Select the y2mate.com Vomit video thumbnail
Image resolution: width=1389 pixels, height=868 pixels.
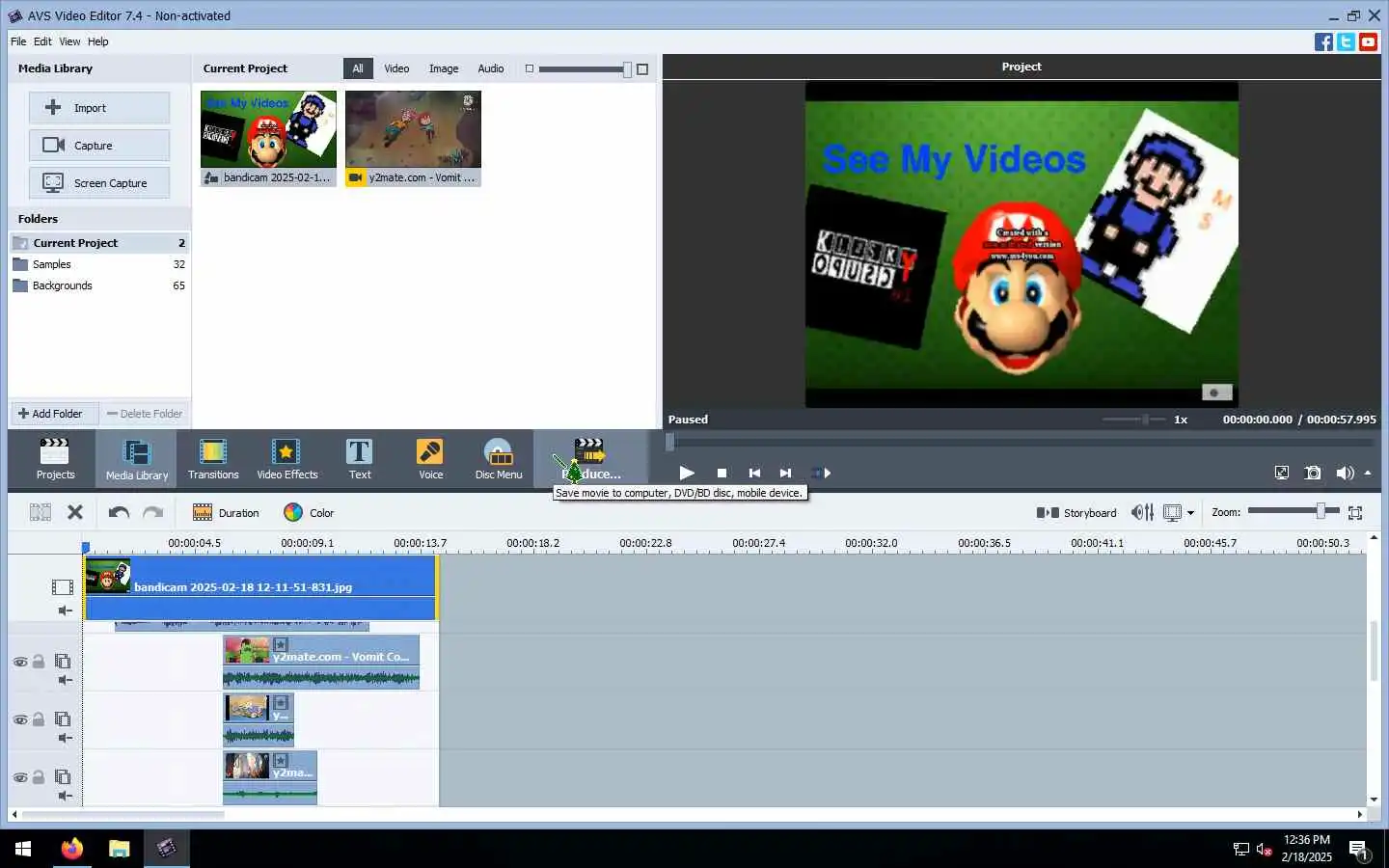point(413,138)
